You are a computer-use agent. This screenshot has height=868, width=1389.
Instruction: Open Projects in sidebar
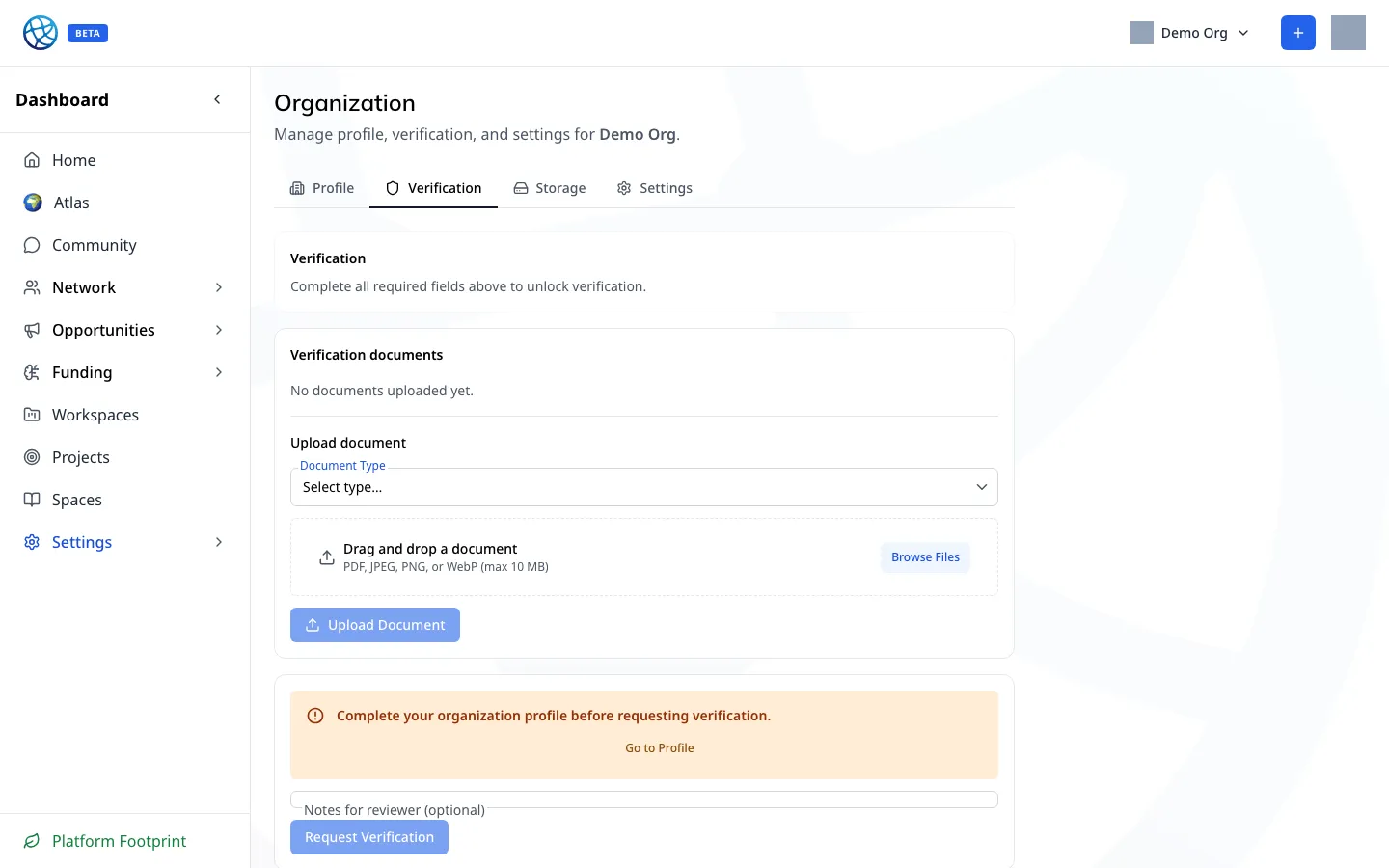[125, 457]
